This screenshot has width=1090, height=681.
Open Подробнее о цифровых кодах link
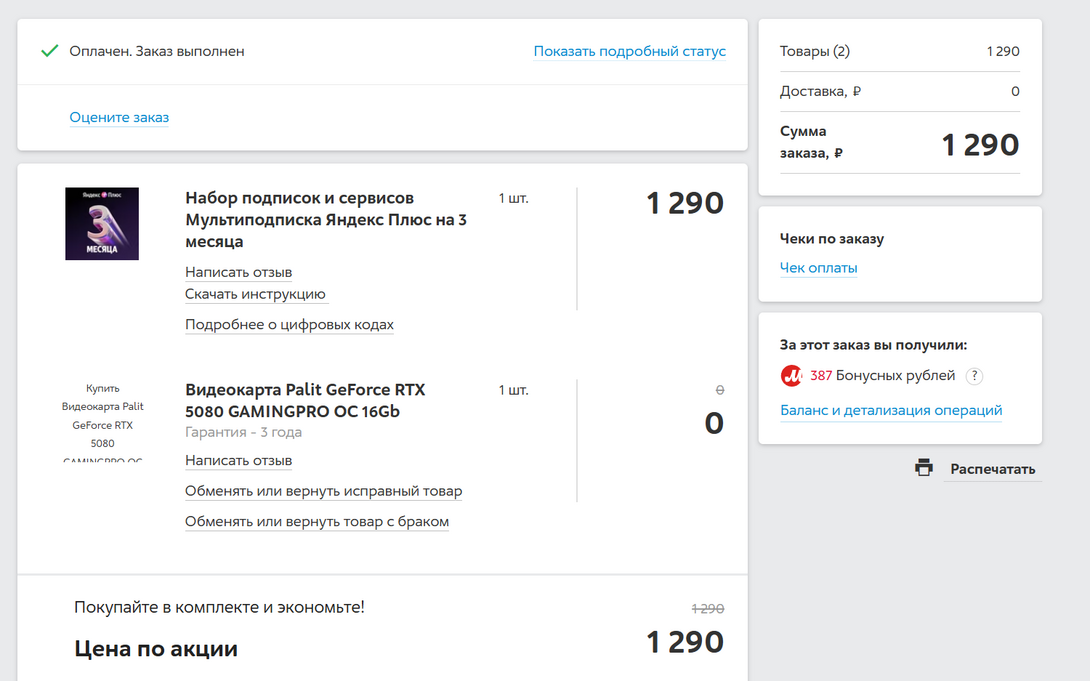point(289,325)
